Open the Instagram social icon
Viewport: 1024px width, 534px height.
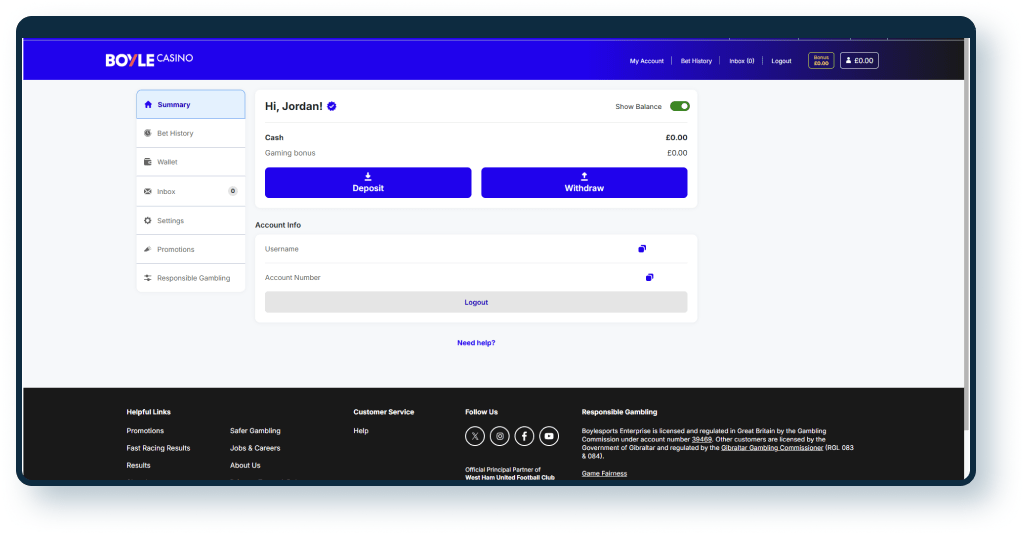(500, 436)
